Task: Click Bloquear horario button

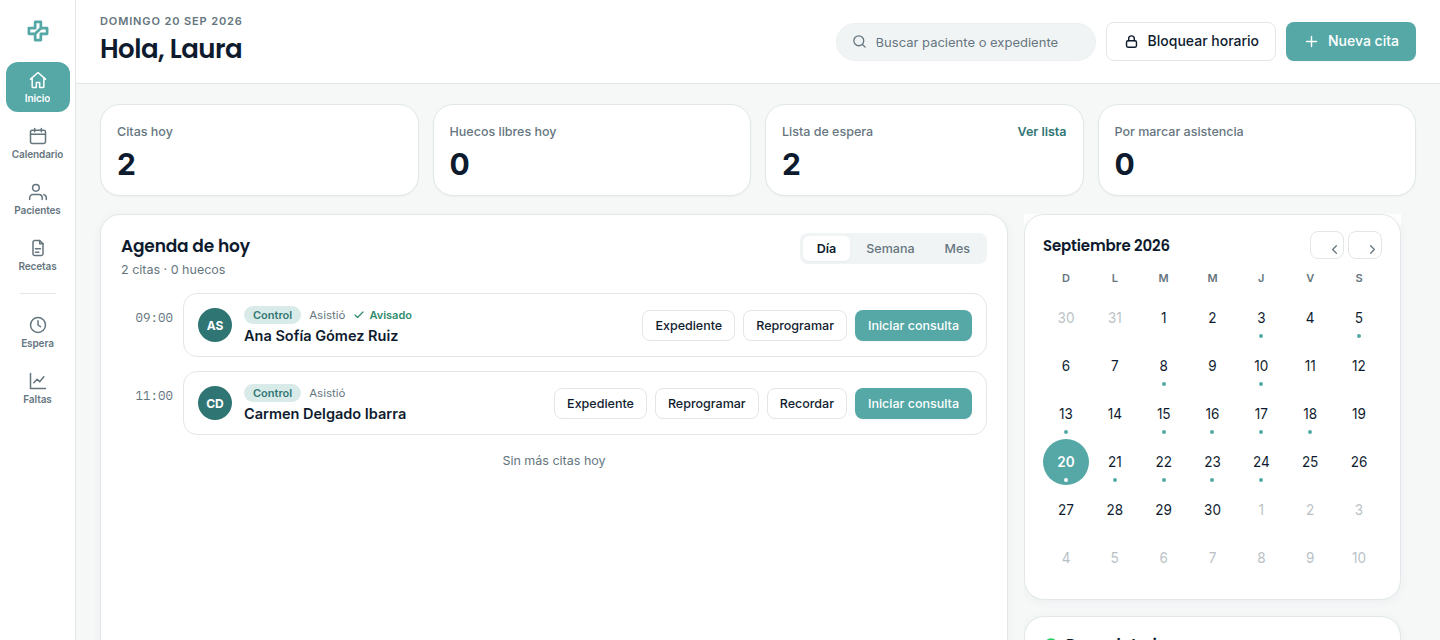Action: pos(1191,42)
